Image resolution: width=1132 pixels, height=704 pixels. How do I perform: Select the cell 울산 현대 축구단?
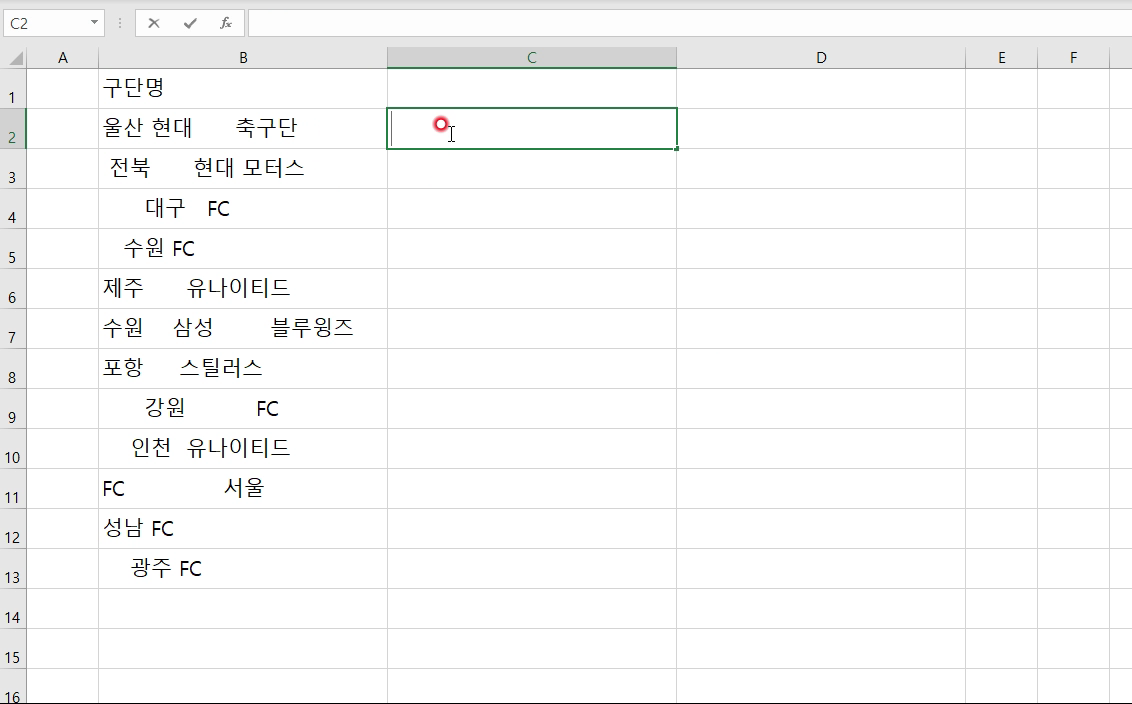pos(243,129)
